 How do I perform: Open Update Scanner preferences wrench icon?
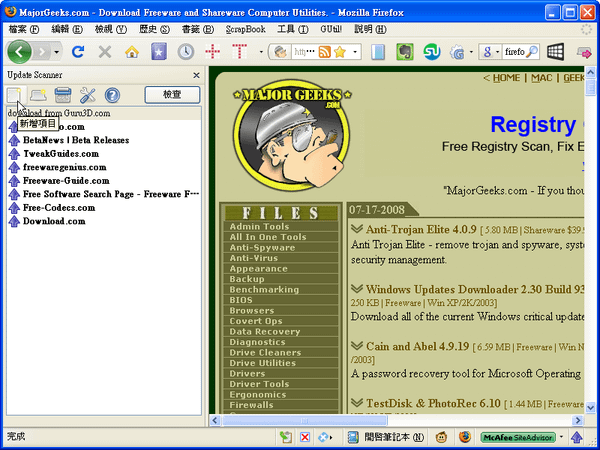[x=88, y=95]
